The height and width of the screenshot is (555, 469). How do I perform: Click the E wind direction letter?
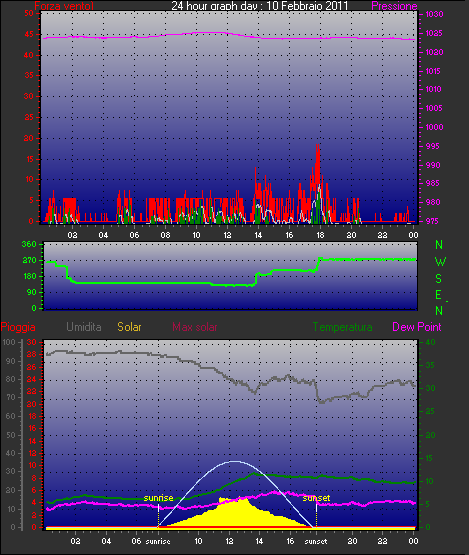pos(438,294)
